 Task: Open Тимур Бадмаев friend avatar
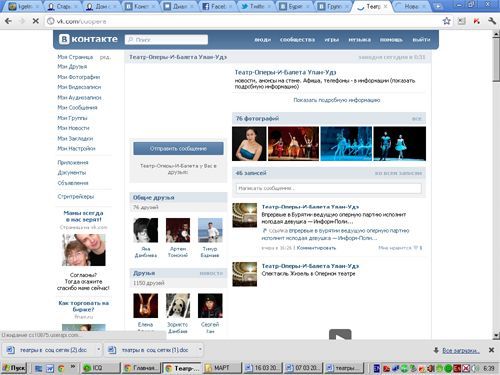(x=210, y=230)
